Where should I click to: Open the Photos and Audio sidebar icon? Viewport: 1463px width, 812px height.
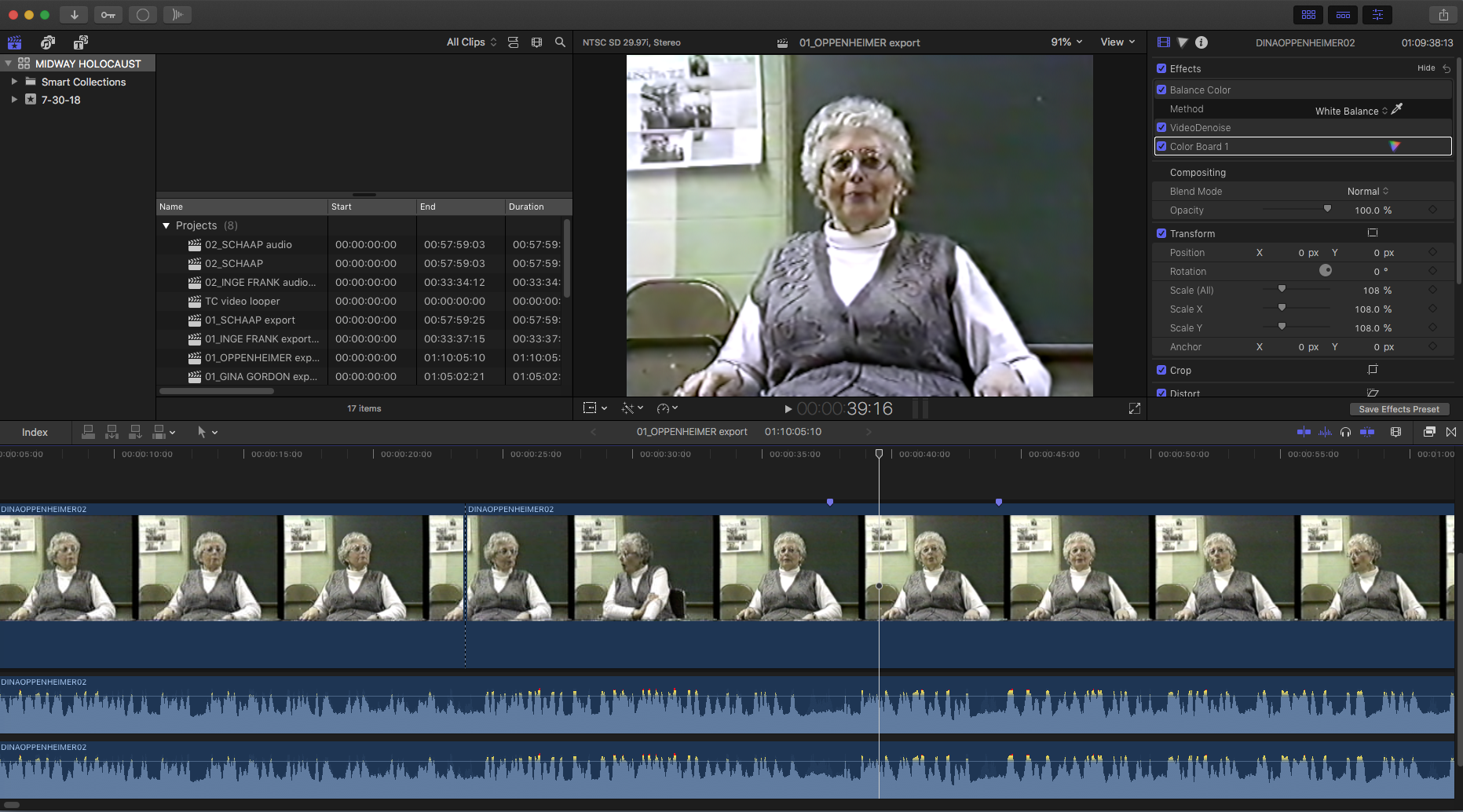point(48,42)
